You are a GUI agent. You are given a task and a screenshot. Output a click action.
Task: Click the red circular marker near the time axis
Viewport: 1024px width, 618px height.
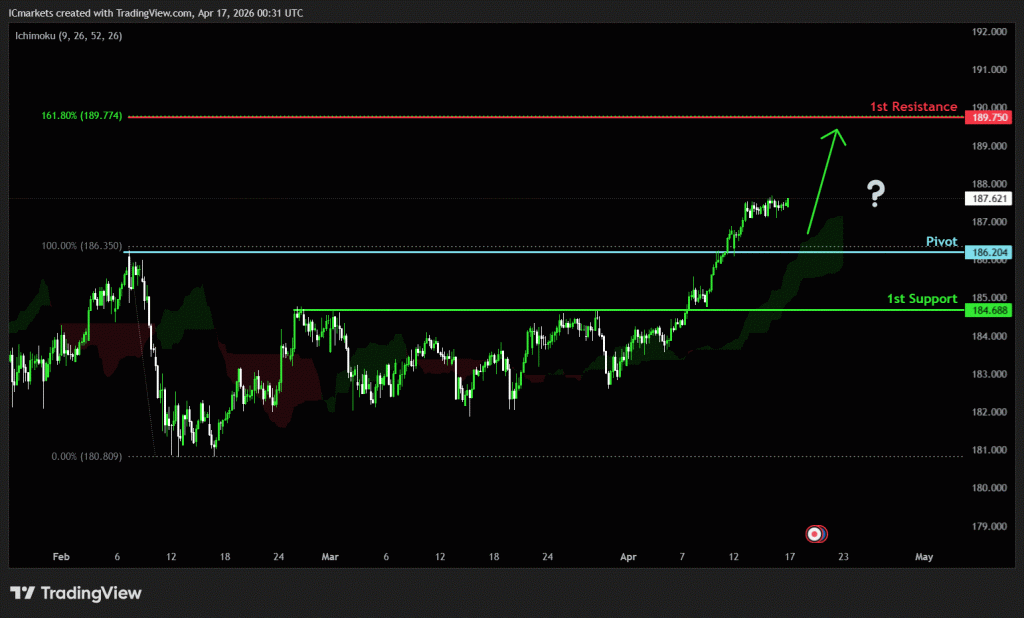click(815, 534)
